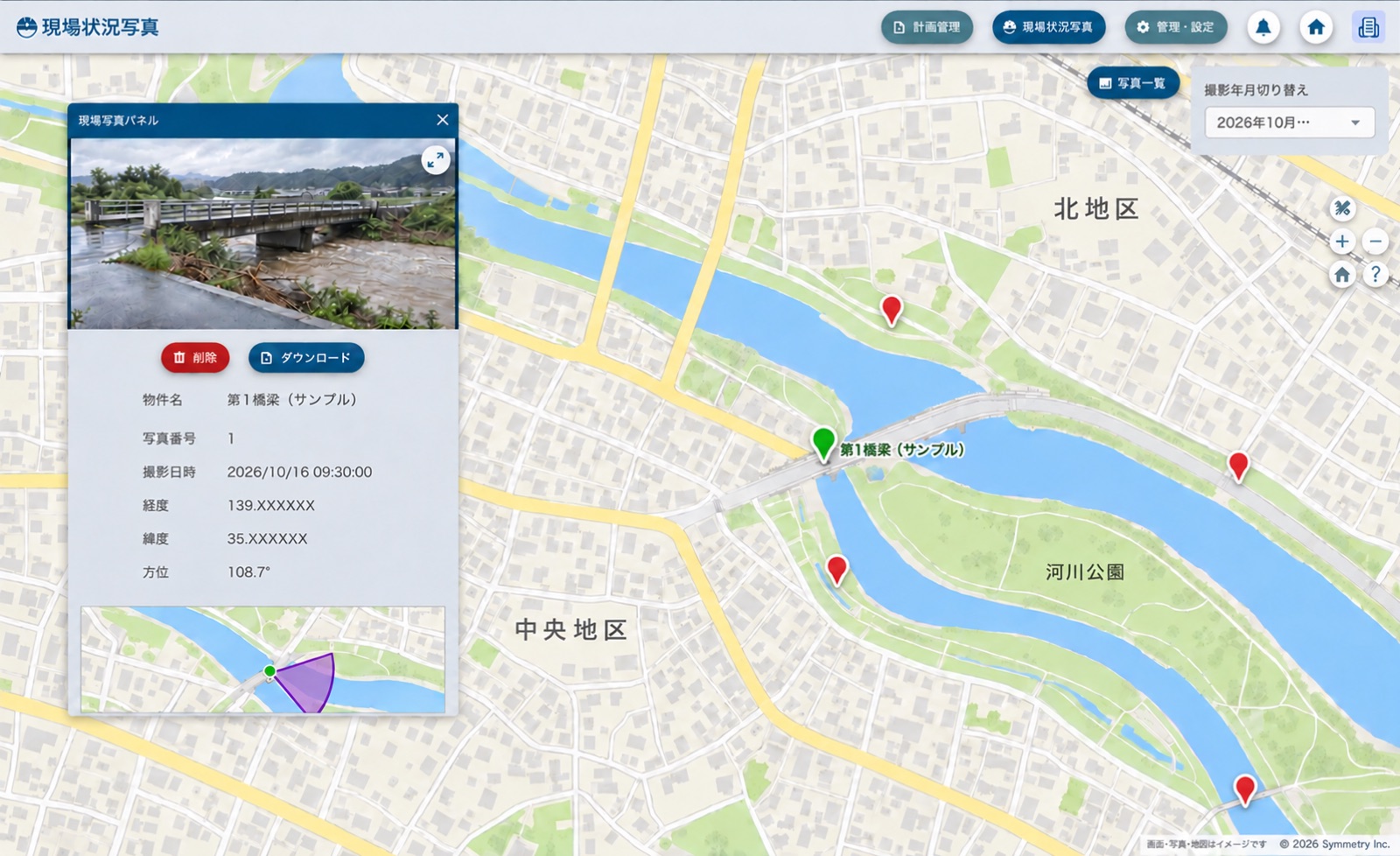Delete photo with 削除 button
This screenshot has height=856, width=1400.
(x=195, y=357)
